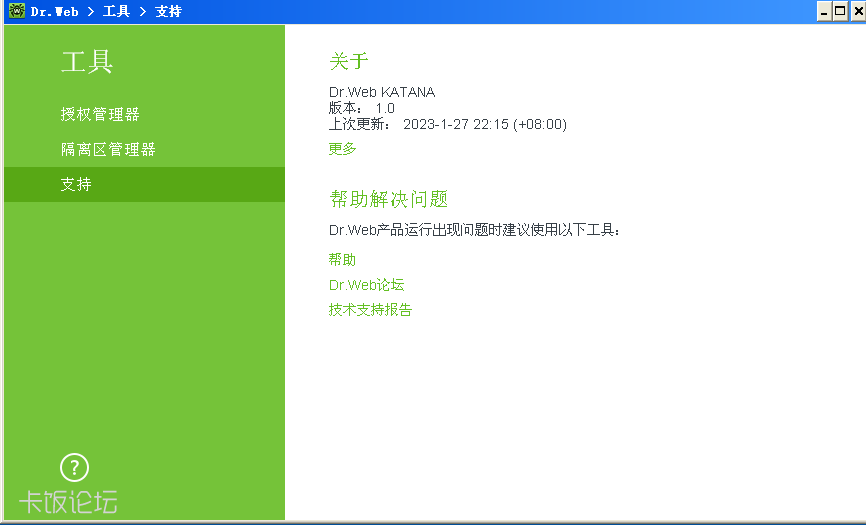Click the 工具 sidebar heading
This screenshot has width=866, height=525.
click(87, 62)
